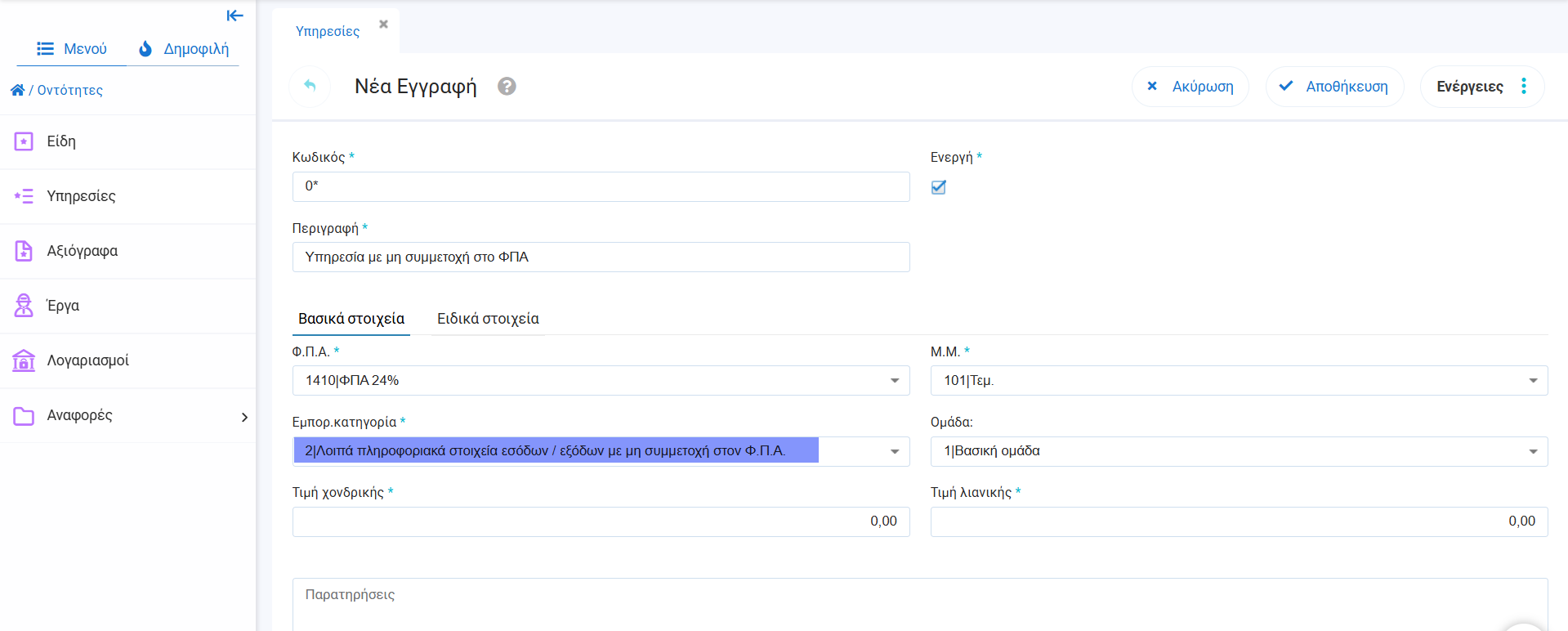Collapse the sidebar with the arrow icon
The width and height of the screenshot is (1568, 631).
235,16
